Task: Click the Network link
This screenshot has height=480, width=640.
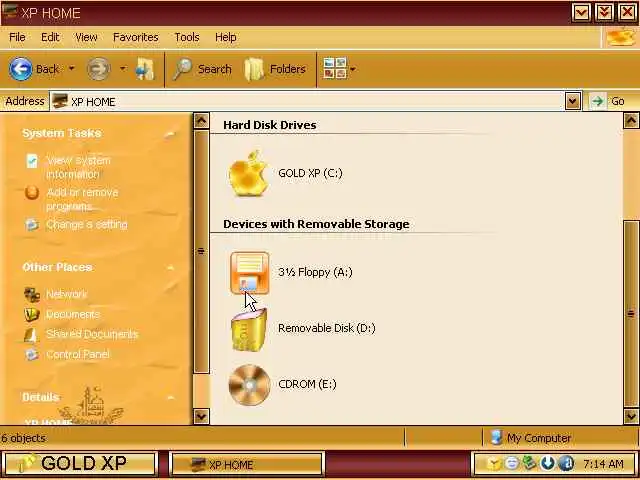Action: (67, 294)
